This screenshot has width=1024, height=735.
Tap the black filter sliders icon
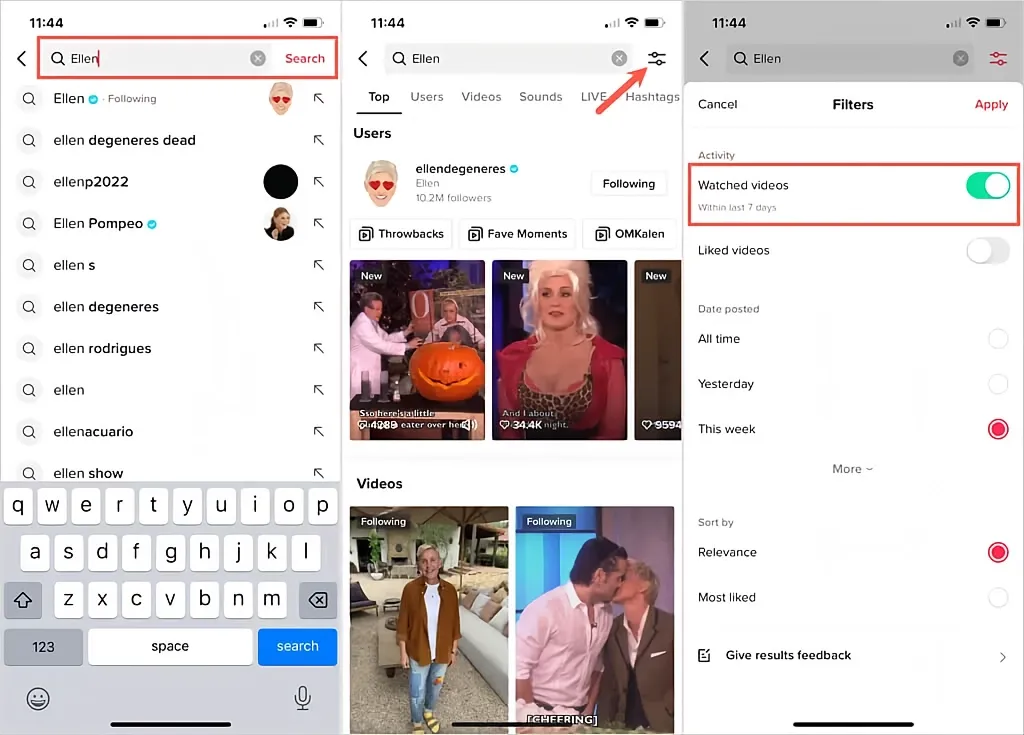pyautogui.click(x=656, y=59)
